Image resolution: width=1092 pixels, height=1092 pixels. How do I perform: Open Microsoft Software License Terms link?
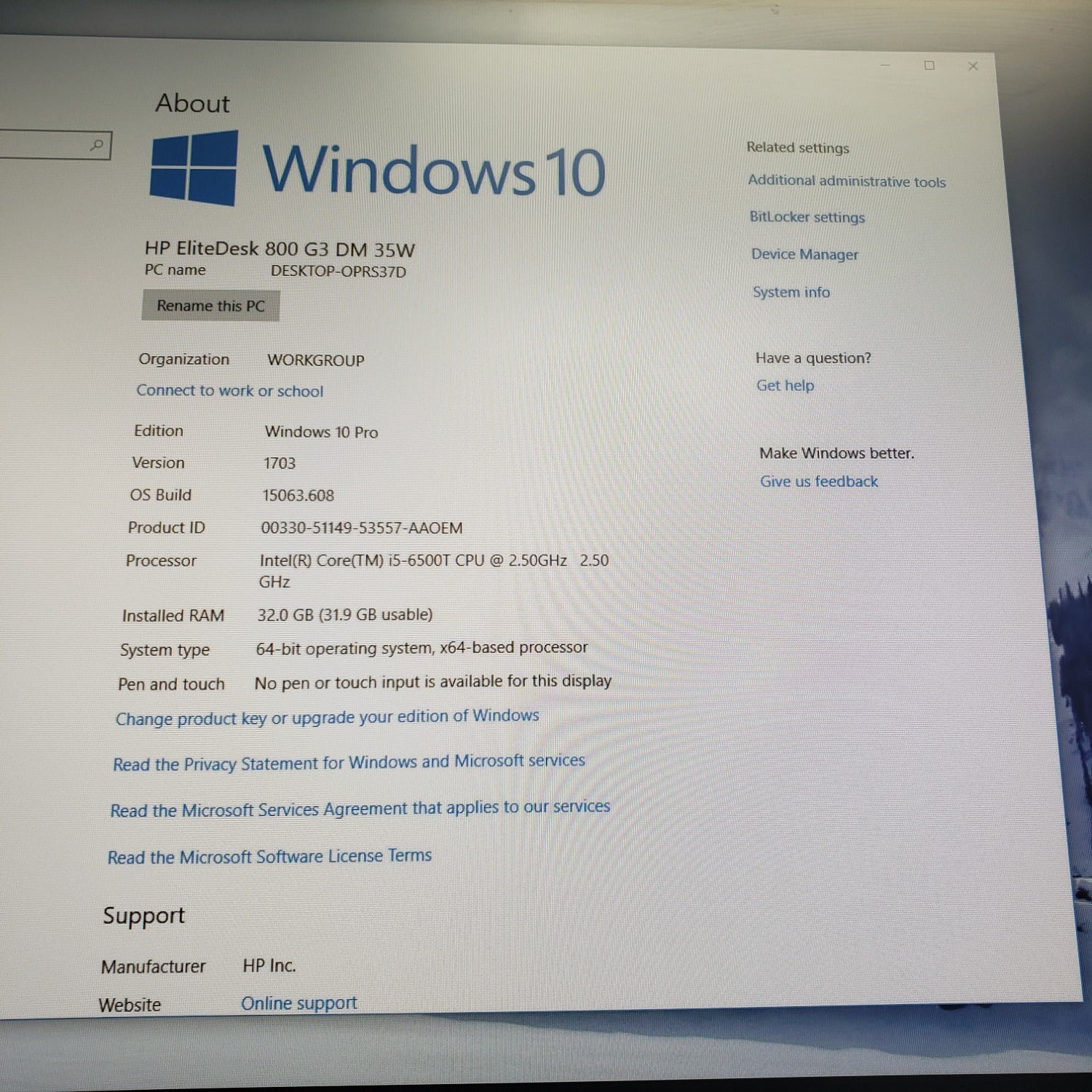pyautogui.click(x=269, y=856)
